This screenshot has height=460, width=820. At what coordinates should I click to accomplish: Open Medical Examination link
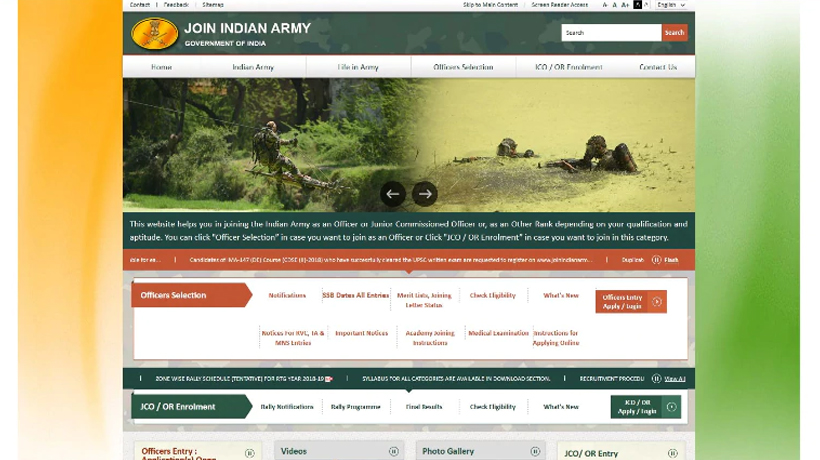[498, 333]
